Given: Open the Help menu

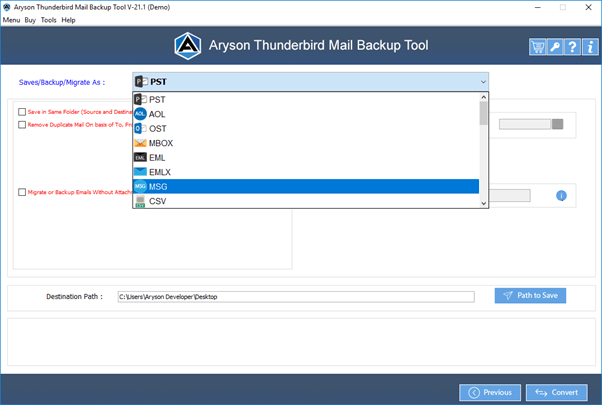Looking at the screenshot, I should (68, 20).
